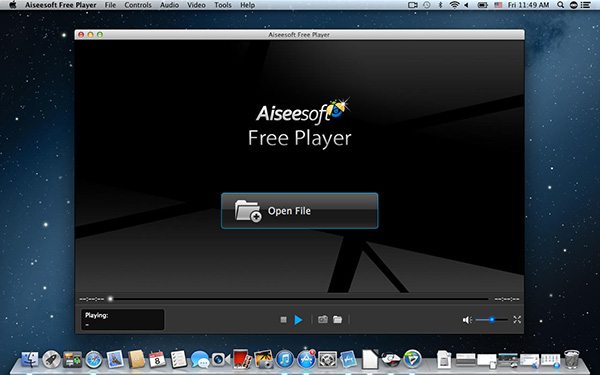Stop playback with the square stop button

(x=284, y=320)
